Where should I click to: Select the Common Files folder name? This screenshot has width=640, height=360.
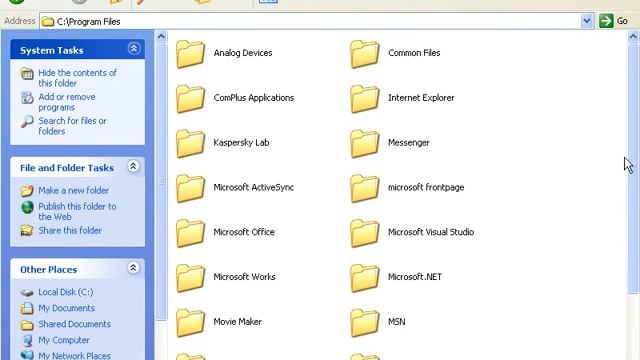pos(414,53)
